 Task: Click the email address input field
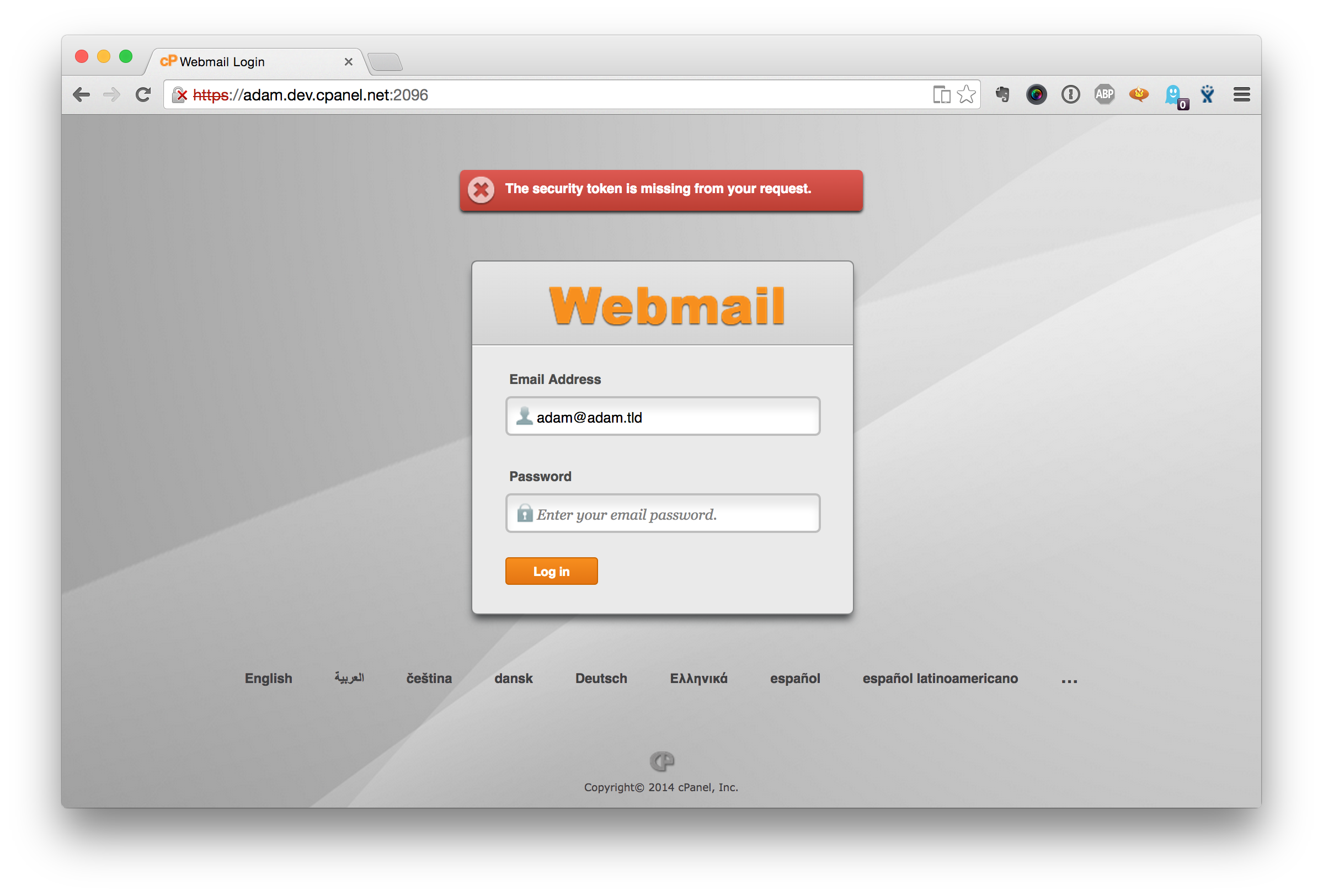(662, 416)
